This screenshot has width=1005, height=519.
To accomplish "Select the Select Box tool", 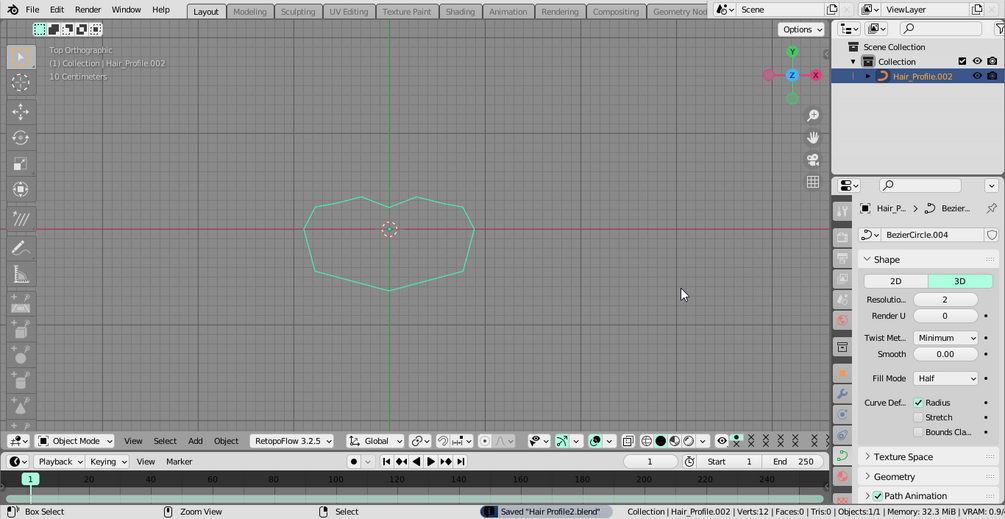I will tap(21, 57).
